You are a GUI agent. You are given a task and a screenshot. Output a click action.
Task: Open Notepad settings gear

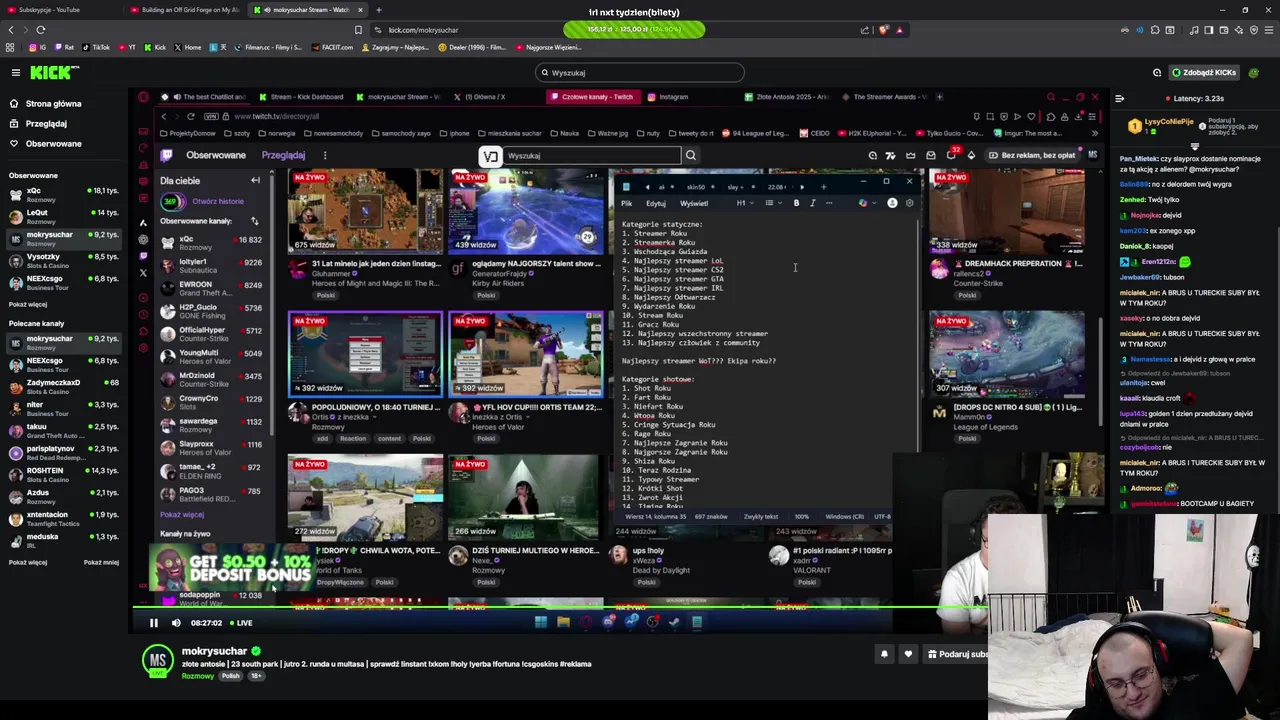(x=909, y=203)
